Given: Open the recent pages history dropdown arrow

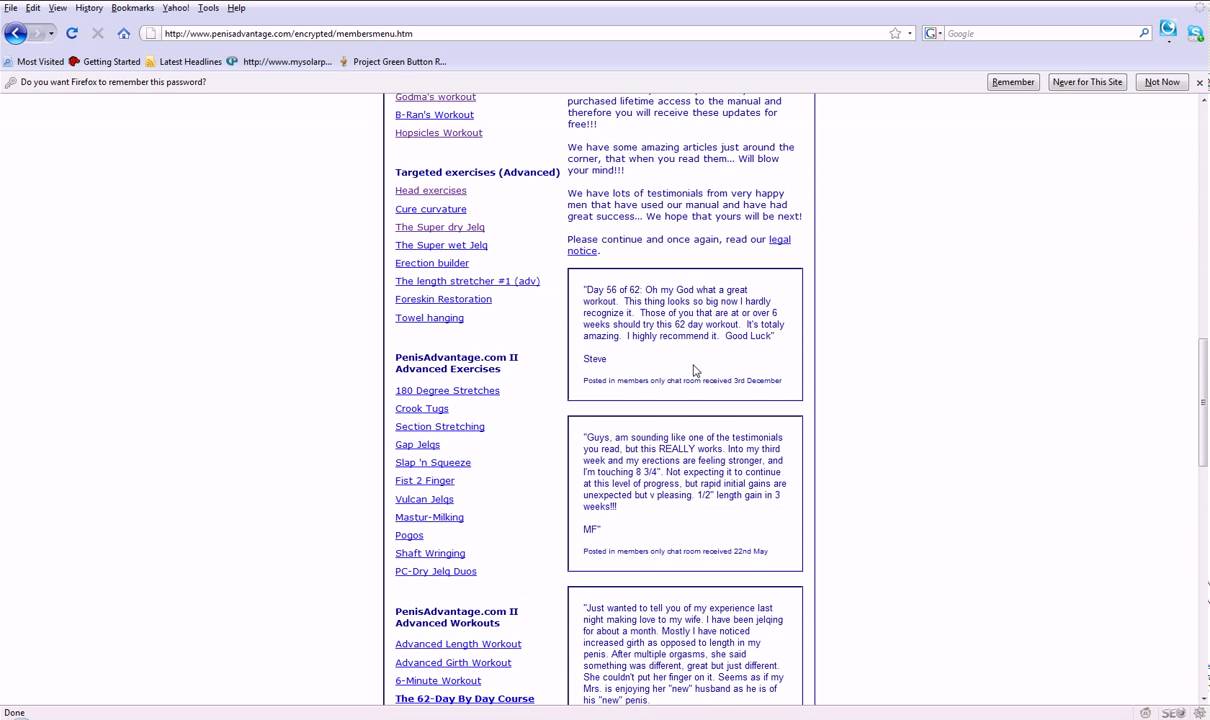Looking at the screenshot, I should (52, 34).
